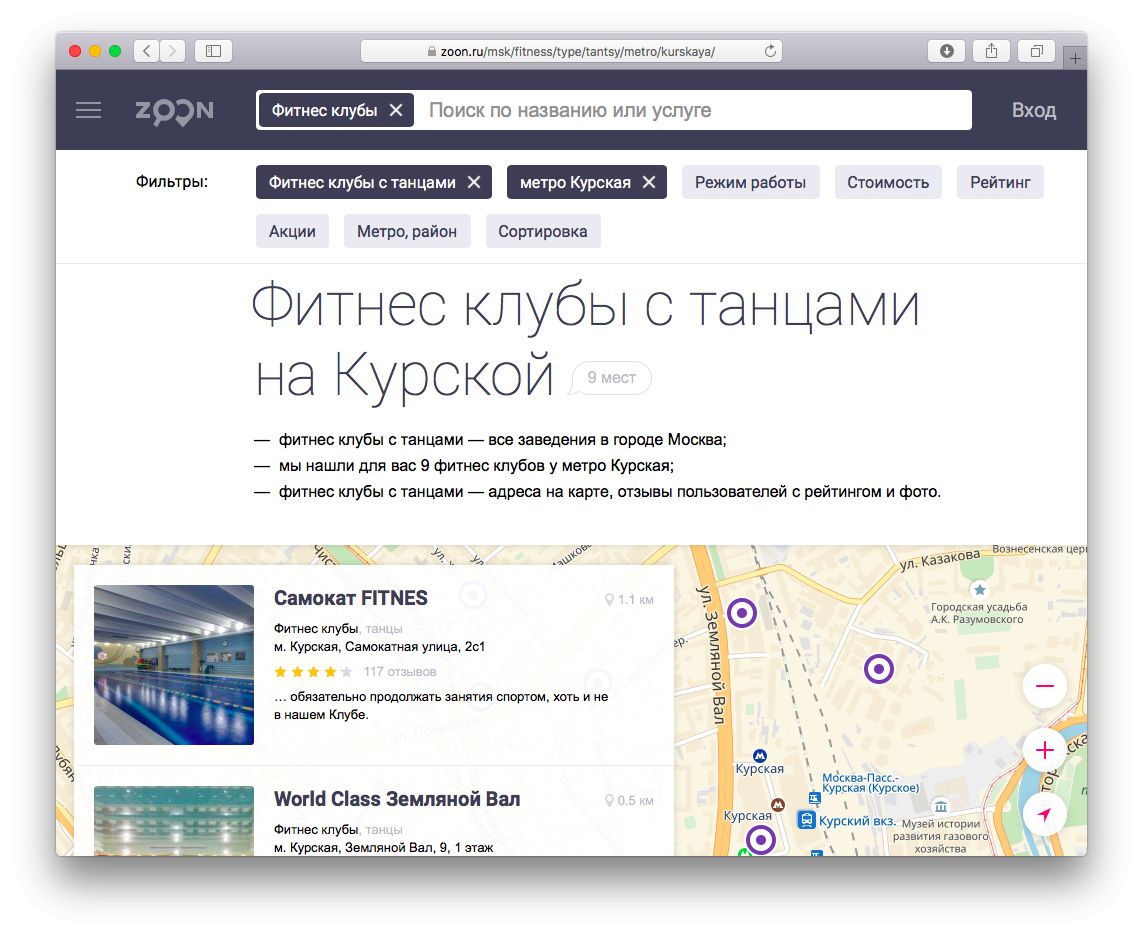
Task: Open the World Class Земляной Вал listing
Action: point(397,799)
